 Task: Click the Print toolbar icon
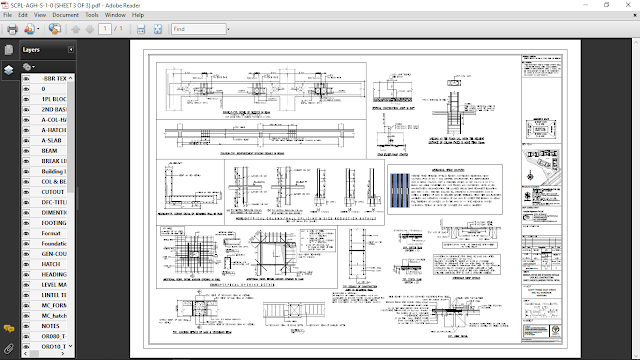(x=12, y=29)
